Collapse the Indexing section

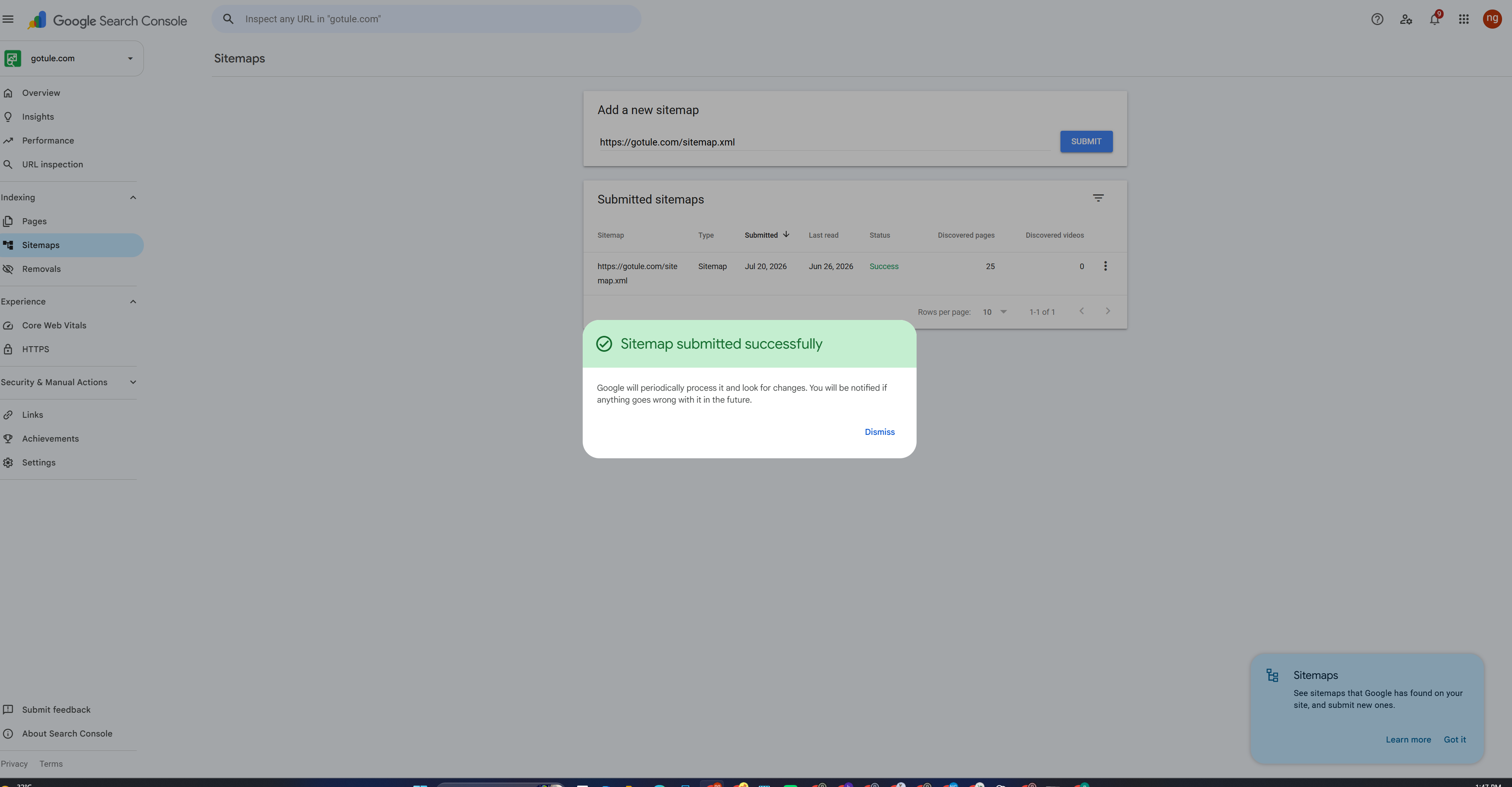pyautogui.click(x=133, y=198)
